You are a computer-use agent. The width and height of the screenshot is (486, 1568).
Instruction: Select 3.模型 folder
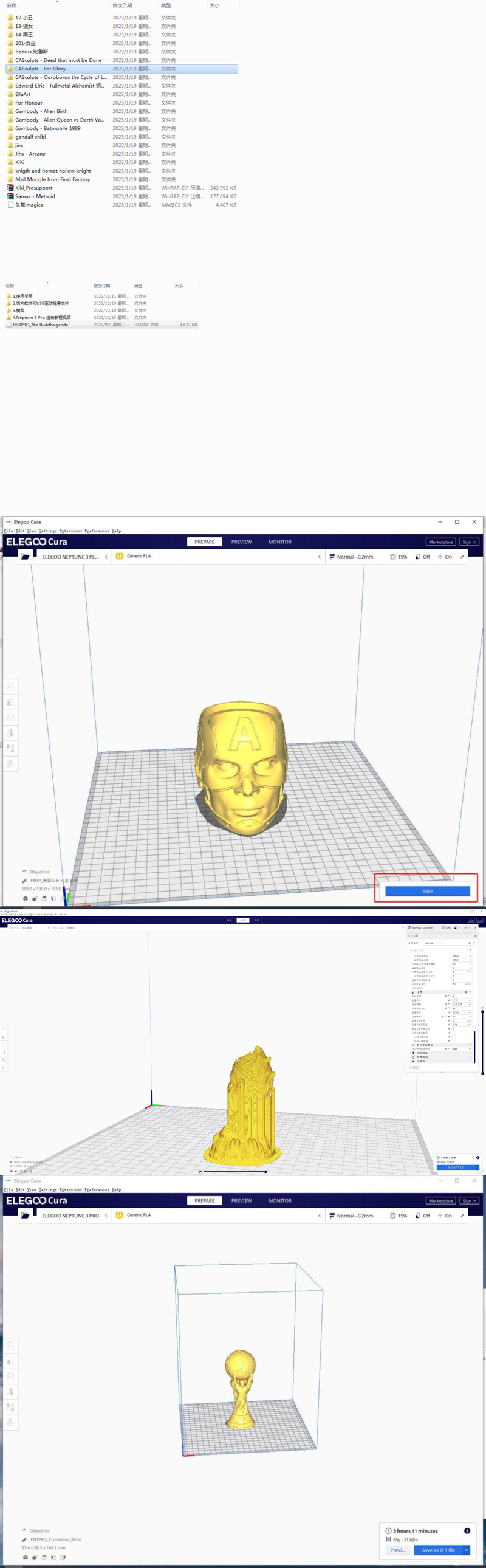tap(101, 311)
